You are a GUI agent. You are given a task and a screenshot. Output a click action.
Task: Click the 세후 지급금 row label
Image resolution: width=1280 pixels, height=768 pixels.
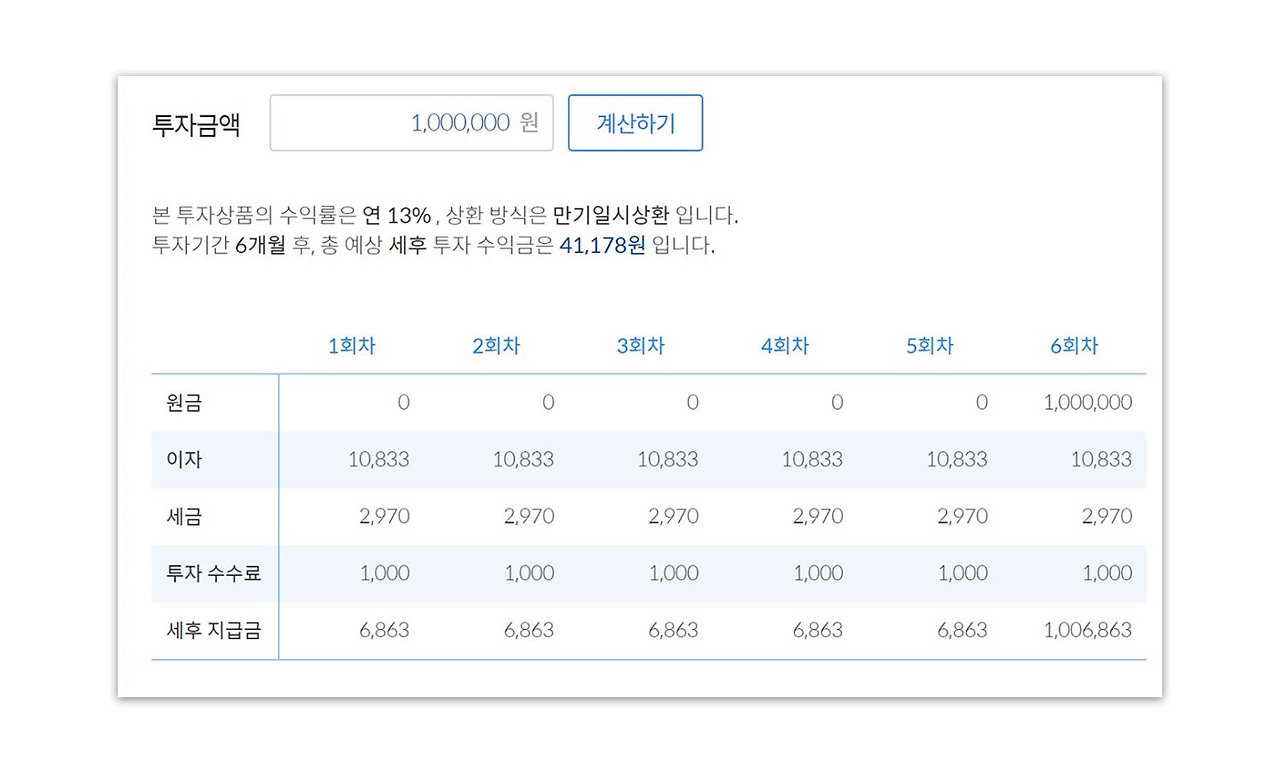tap(214, 631)
